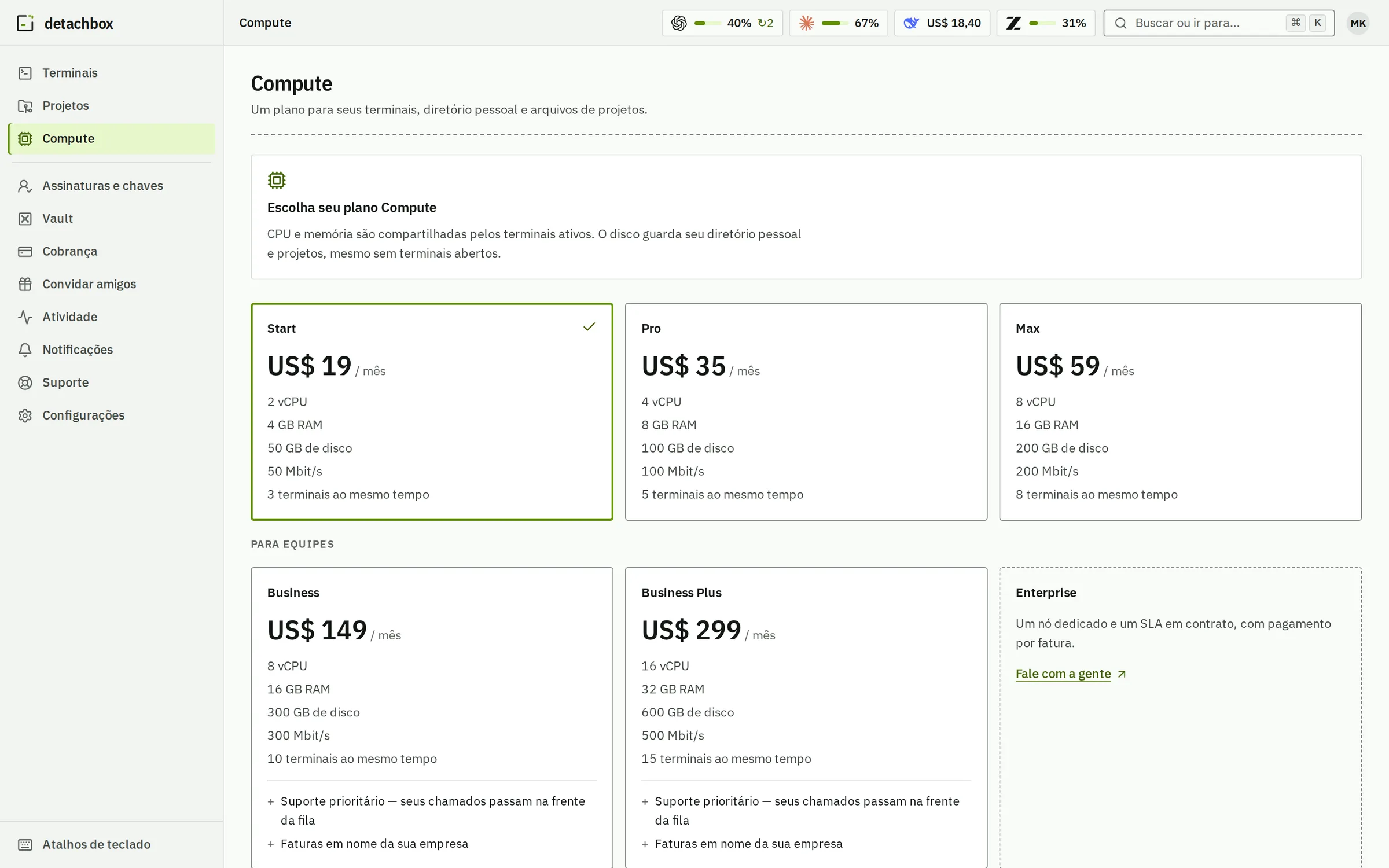
Task: Choose the Business plan at US$ 149
Action: coord(432,718)
